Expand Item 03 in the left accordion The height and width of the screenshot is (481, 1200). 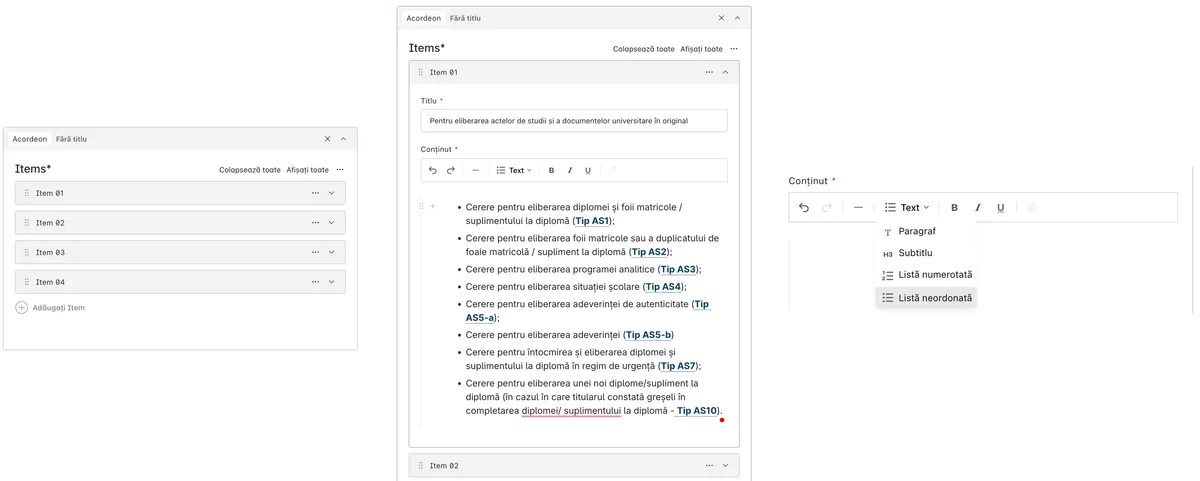[331, 252]
